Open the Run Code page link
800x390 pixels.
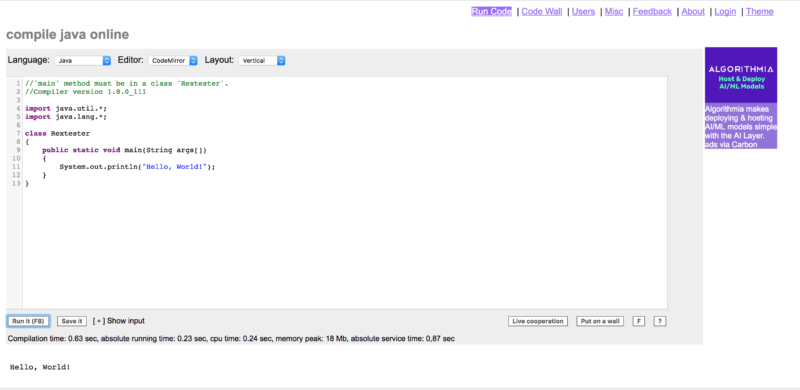[491, 12]
